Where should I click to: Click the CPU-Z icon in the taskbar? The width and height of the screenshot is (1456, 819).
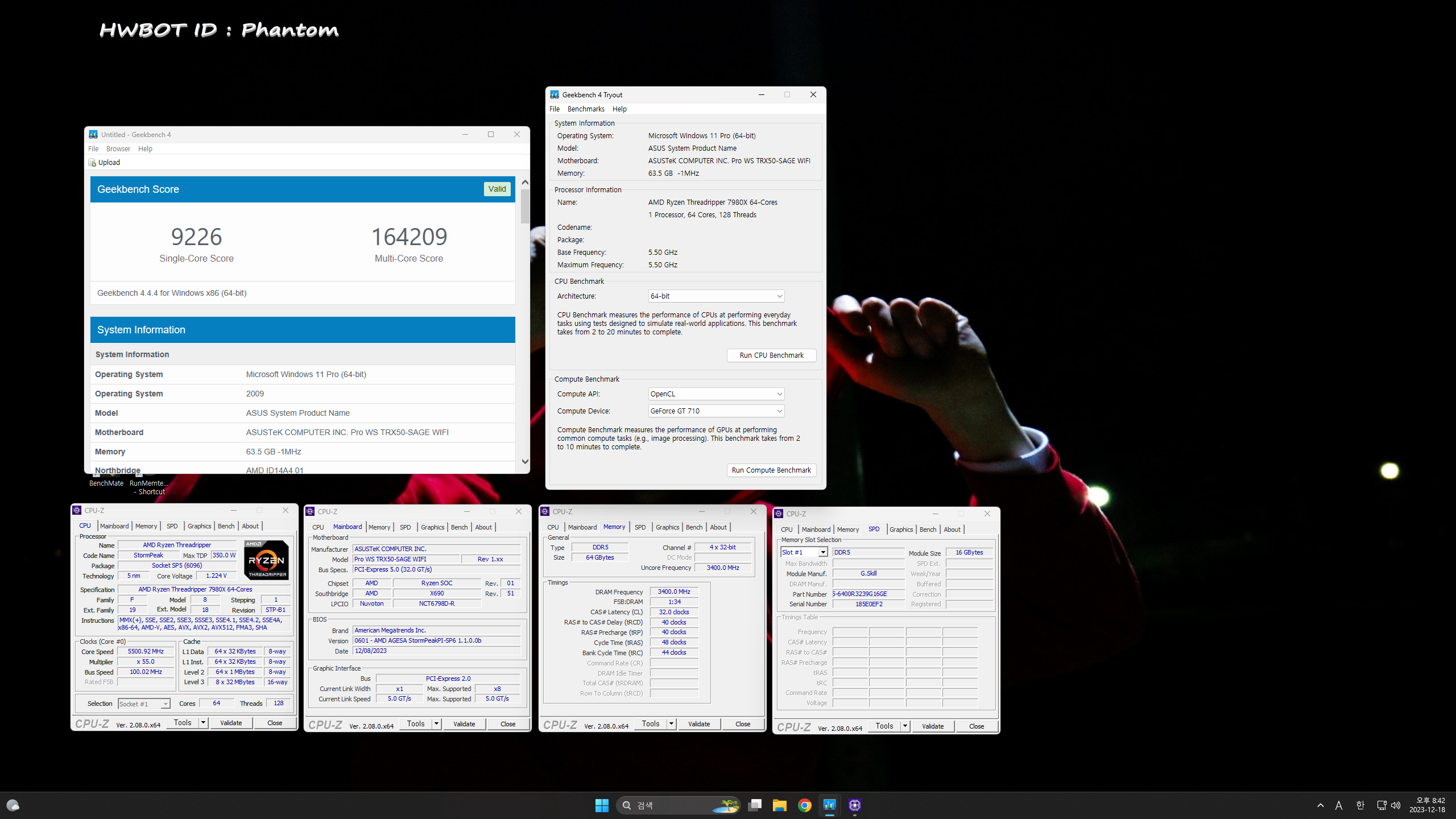click(x=854, y=805)
